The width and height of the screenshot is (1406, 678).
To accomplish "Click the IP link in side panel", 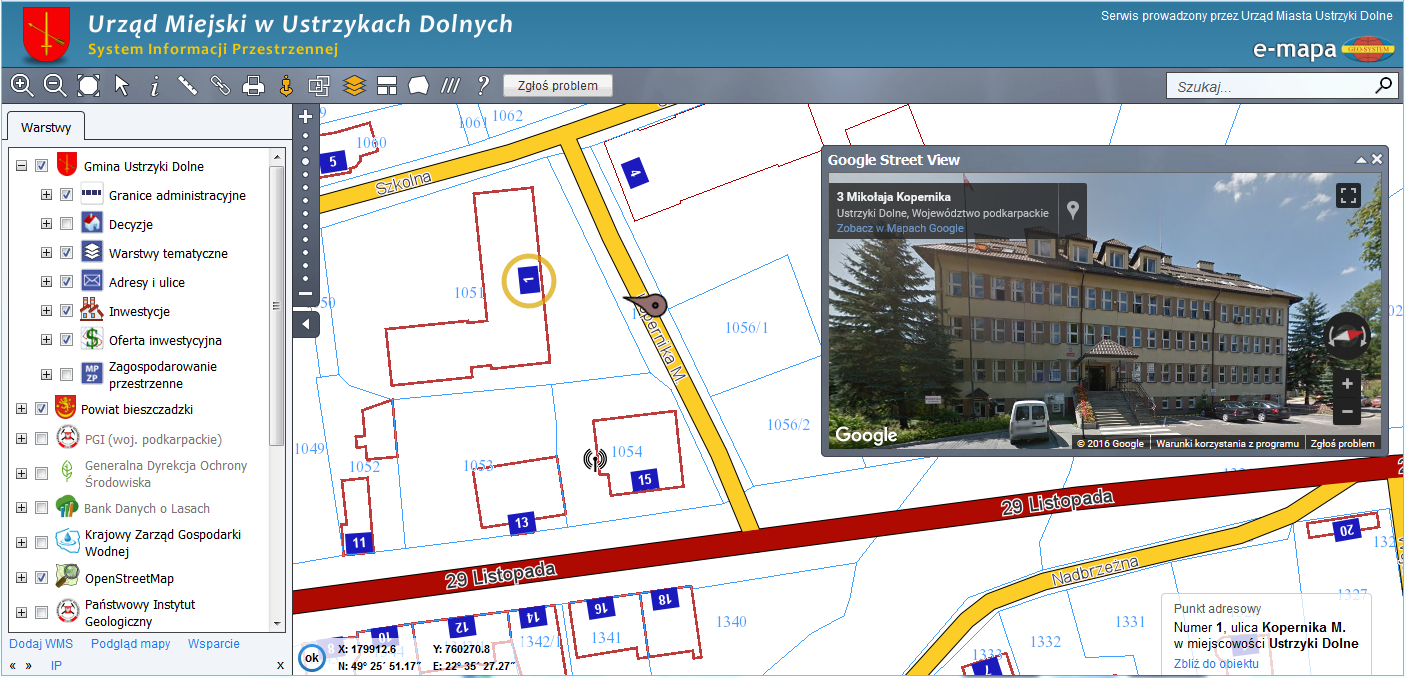I will 57,665.
